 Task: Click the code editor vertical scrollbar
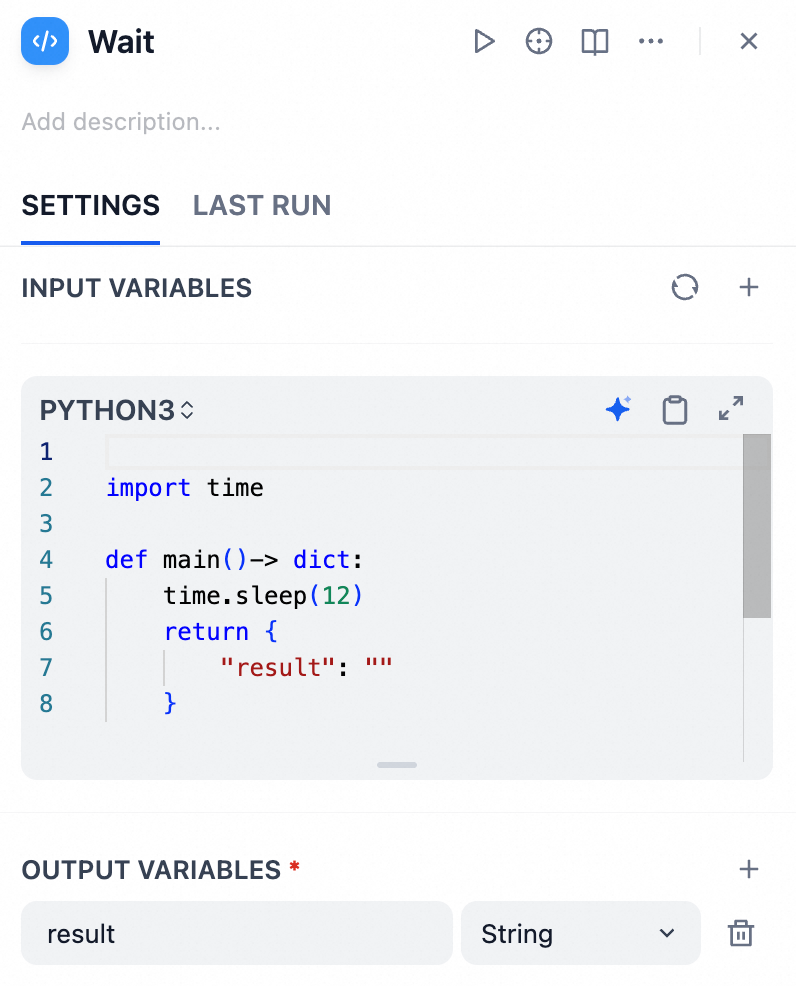pos(757,526)
